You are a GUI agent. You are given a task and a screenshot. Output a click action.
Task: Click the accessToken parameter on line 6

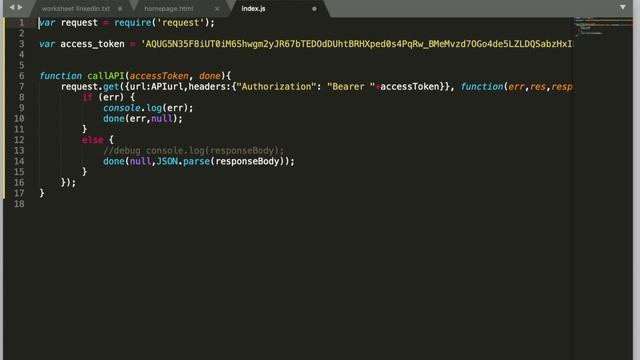[x=159, y=76]
